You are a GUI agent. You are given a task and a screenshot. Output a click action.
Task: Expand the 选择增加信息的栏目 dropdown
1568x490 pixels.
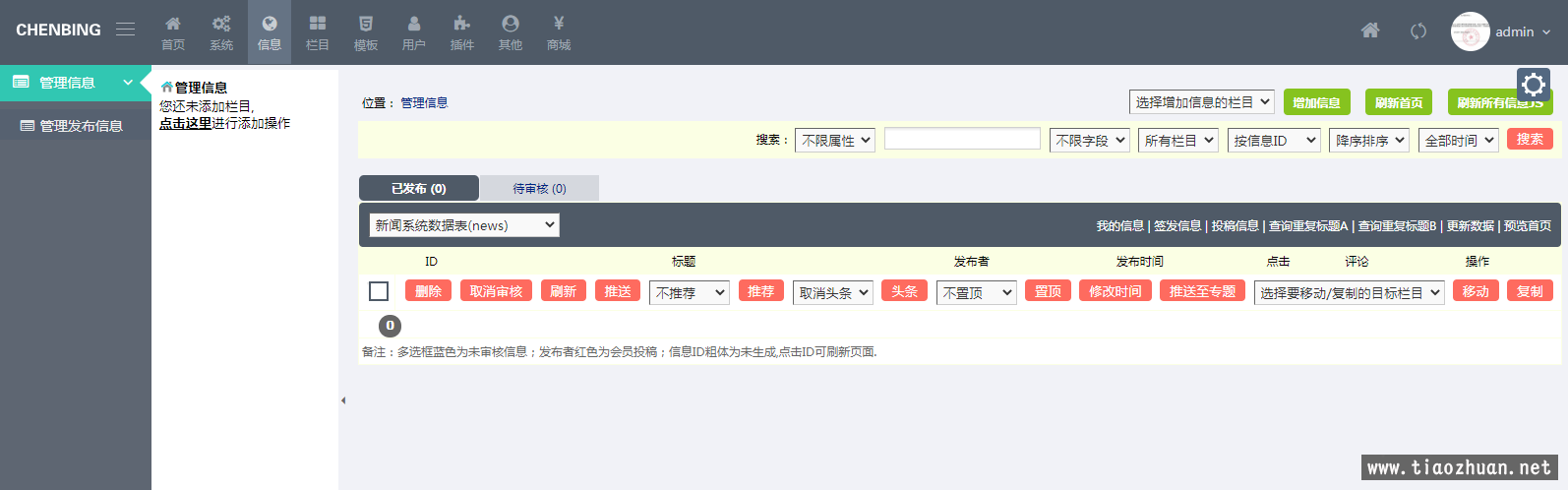click(1201, 102)
